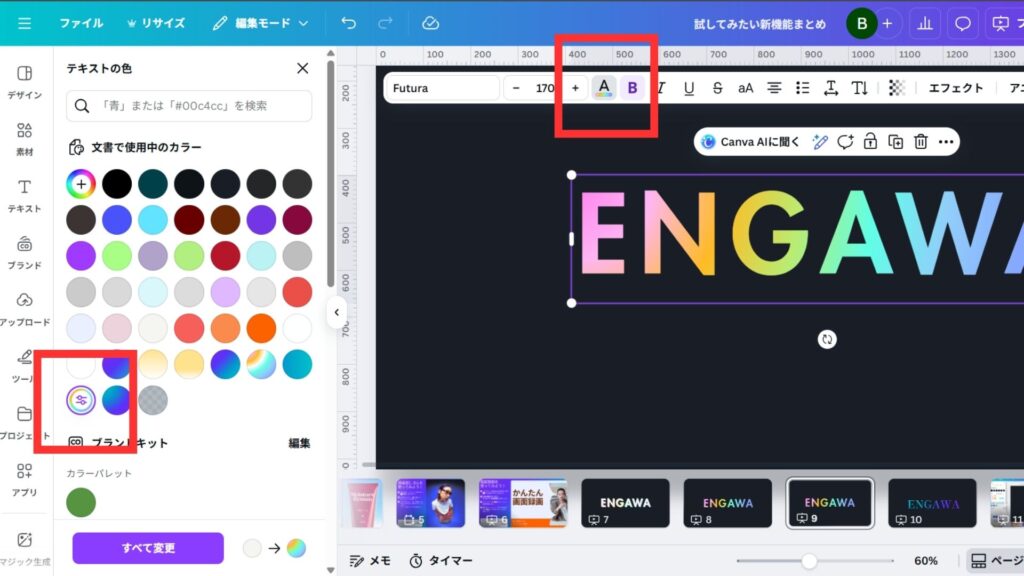Open the hamburger main menu

click(x=25, y=23)
